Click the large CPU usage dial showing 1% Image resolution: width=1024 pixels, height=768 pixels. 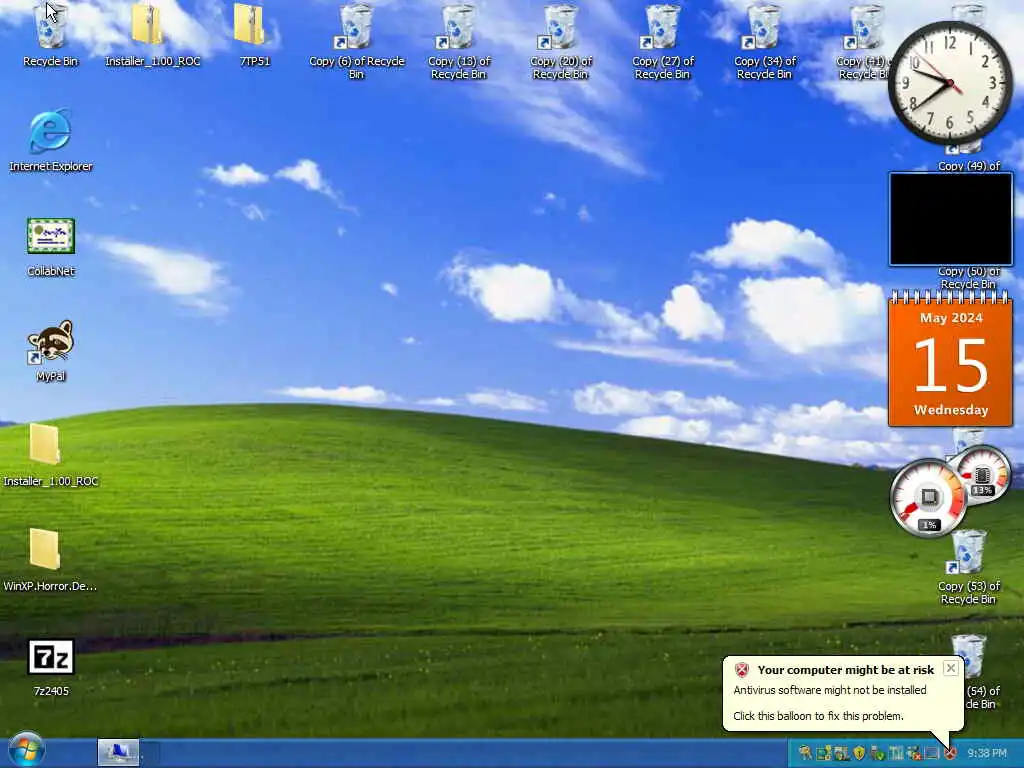[x=928, y=498]
